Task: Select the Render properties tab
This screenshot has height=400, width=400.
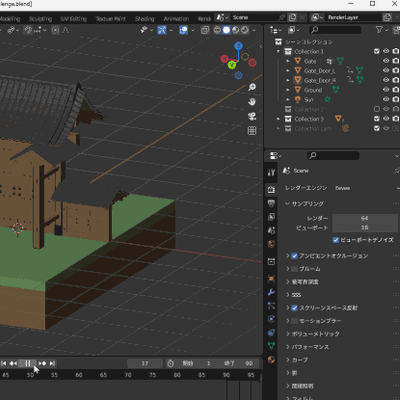Action: pyautogui.click(x=271, y=190)
